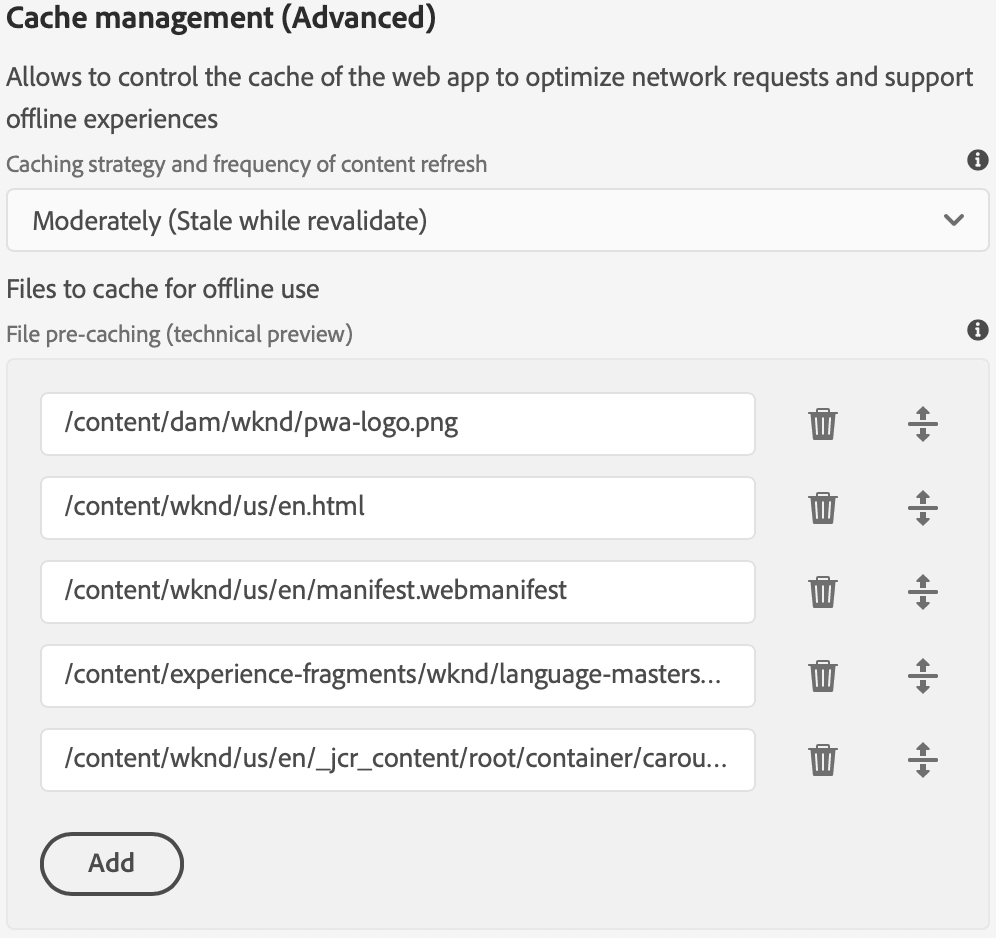The width and height of the screenshot is (996, 938).
Task: Click reorder control beside en.html entry
Action: pyautogui.click(x=923, y=508)
